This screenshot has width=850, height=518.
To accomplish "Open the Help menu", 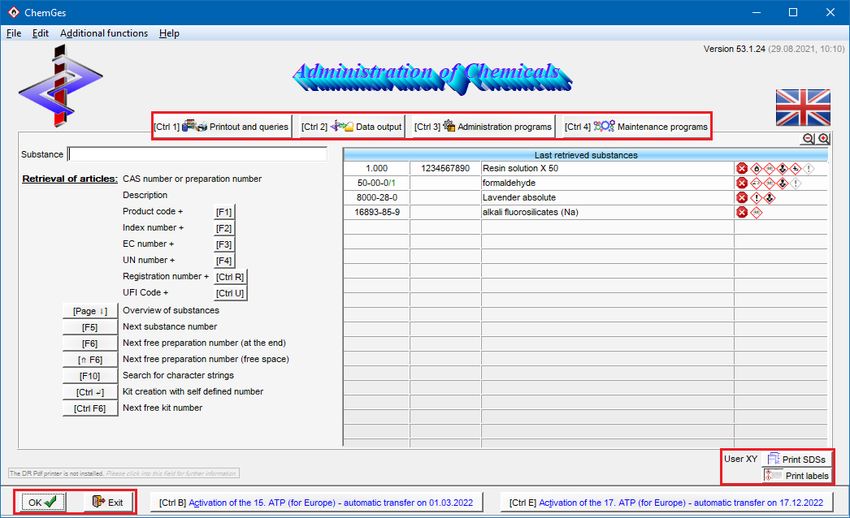I will coord(169,33).
